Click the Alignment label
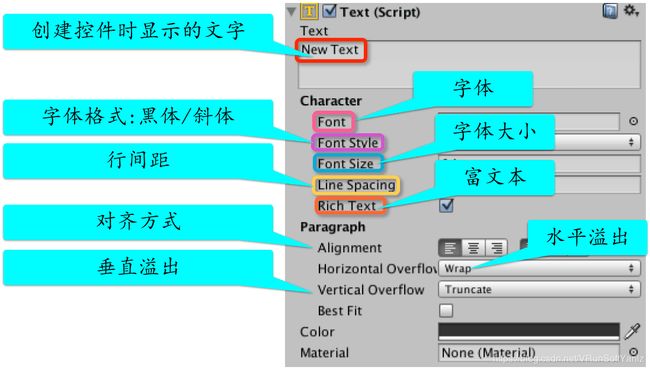This screenshot has height=370, width=650. click(x=349, y=248)
